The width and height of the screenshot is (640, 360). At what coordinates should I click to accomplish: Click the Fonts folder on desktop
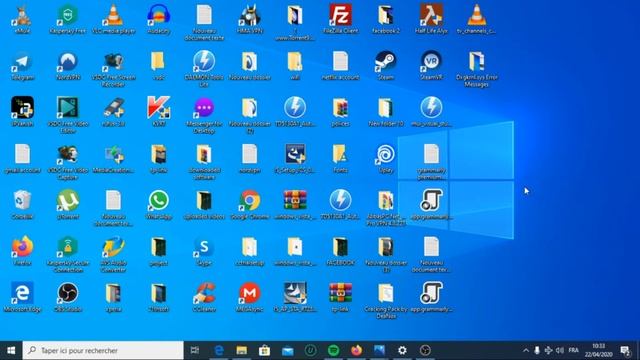tap(340, 158)
